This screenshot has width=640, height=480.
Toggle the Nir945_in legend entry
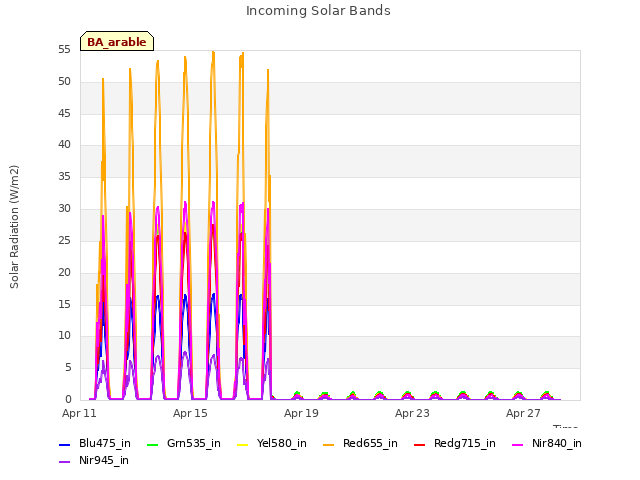94,460
